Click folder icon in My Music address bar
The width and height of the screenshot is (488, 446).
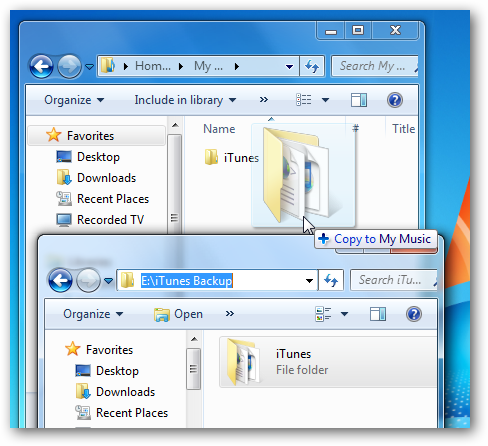click(108, 65)
